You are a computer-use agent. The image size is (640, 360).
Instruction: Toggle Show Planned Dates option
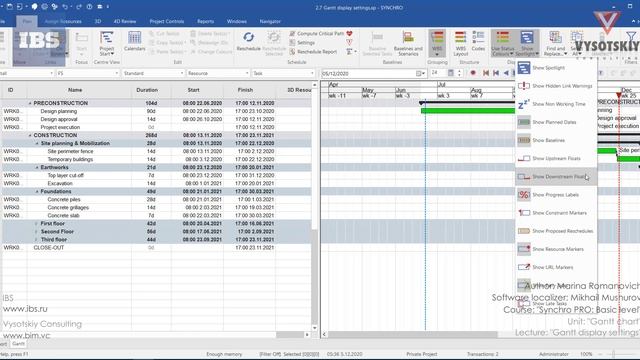[556, 122]
